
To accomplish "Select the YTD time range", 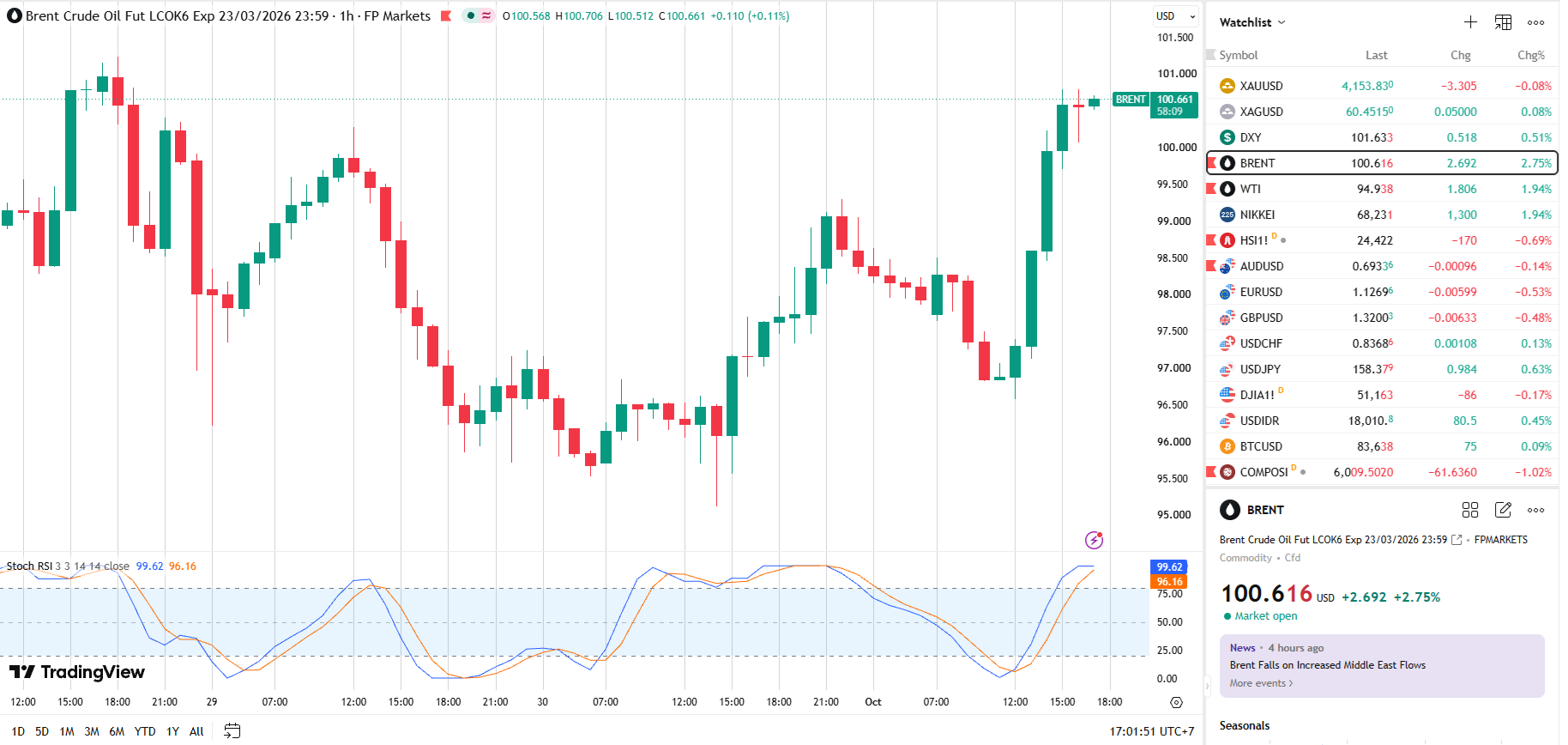I will pyautogui.click(x=145, y=731).
